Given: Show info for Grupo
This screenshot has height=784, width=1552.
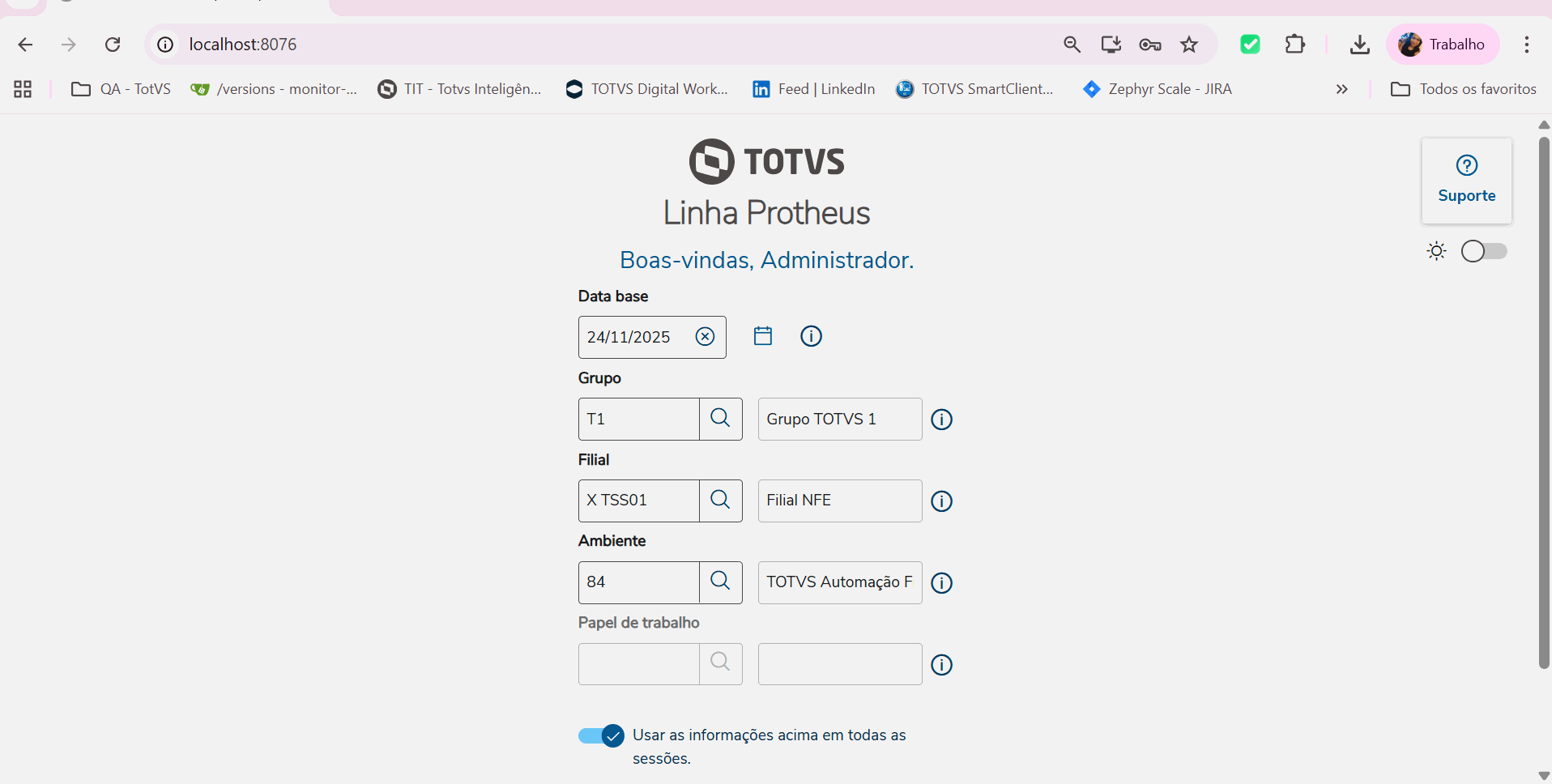Looking at the screenshot, I should click(941, 420).
